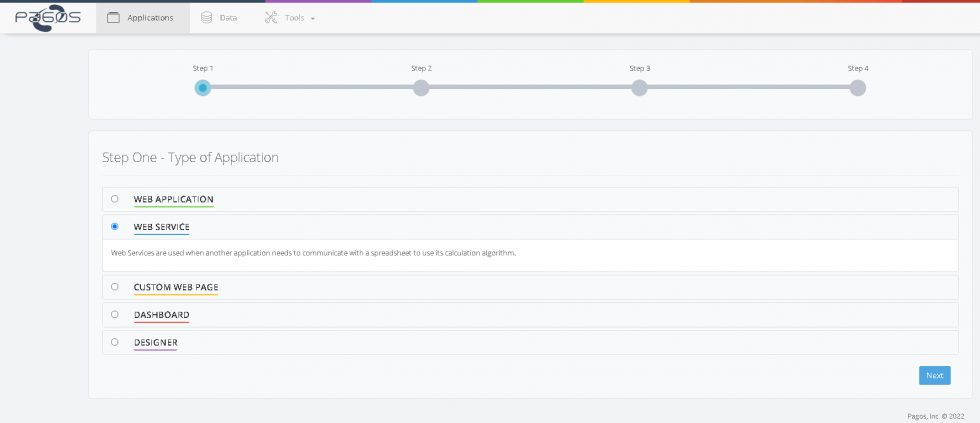Click the Applications window icon
Screen dimensions: 980x423
tap(113, 18)
